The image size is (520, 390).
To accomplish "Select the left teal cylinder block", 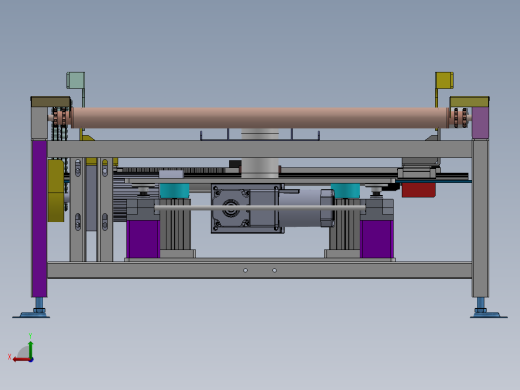I will [174, 191].
